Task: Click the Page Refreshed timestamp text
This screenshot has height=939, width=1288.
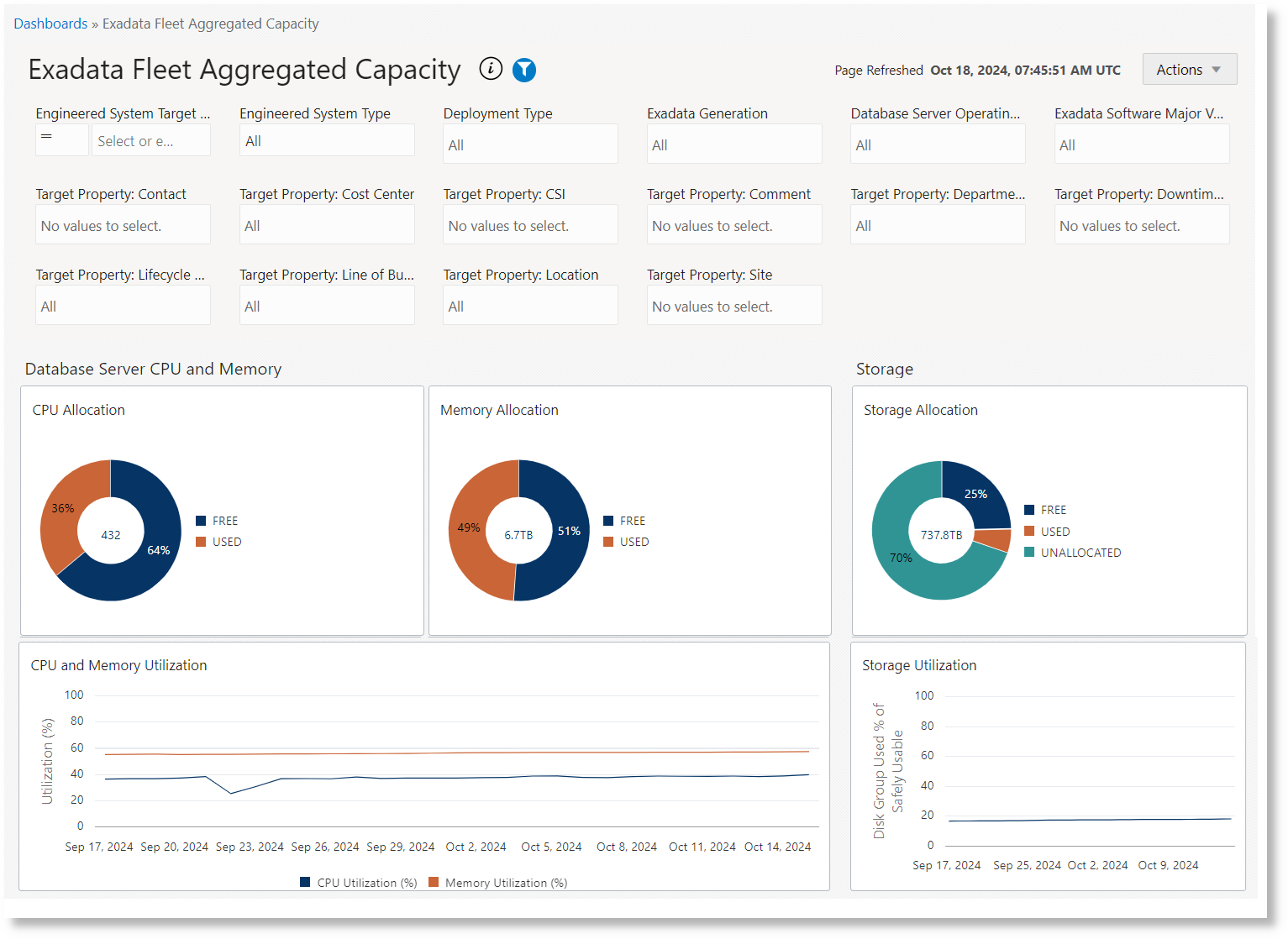Action: pyautogui.click(x=977, y=70)
